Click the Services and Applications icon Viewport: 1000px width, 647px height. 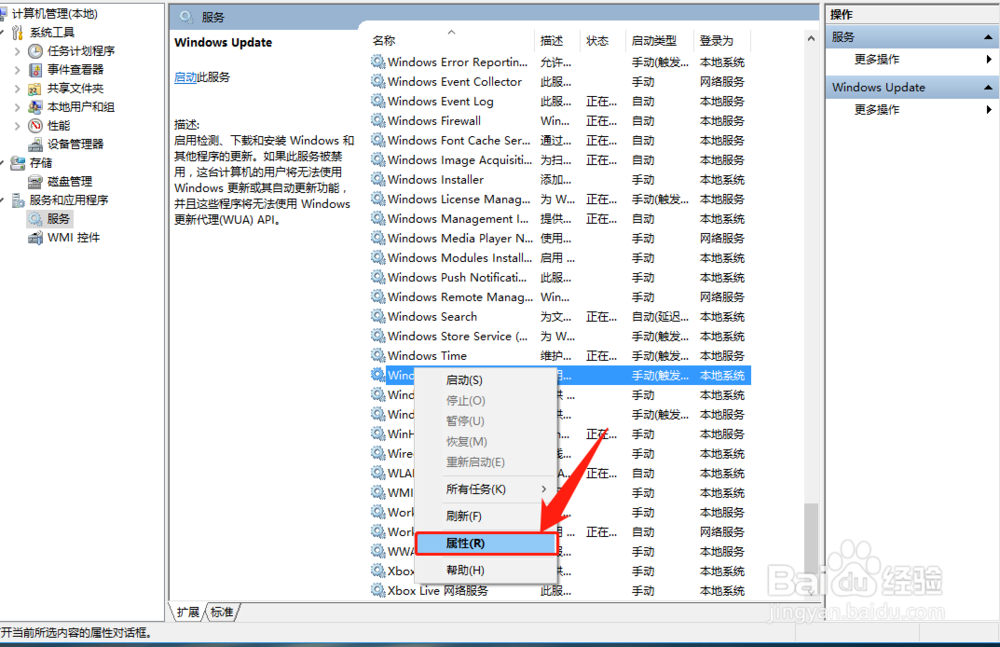coord(18,200)
